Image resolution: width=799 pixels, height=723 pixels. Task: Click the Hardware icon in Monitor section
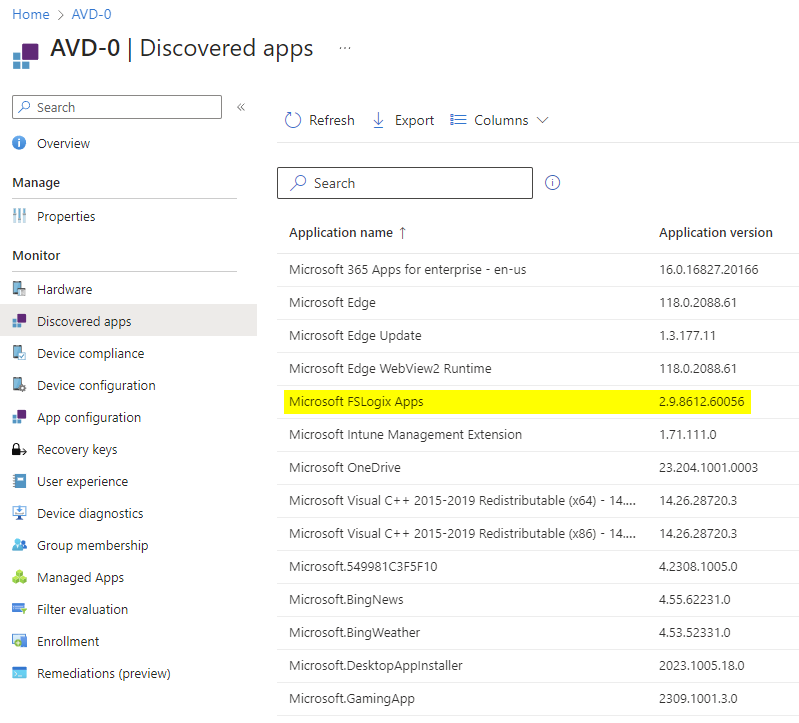click(x=19, y=289)
